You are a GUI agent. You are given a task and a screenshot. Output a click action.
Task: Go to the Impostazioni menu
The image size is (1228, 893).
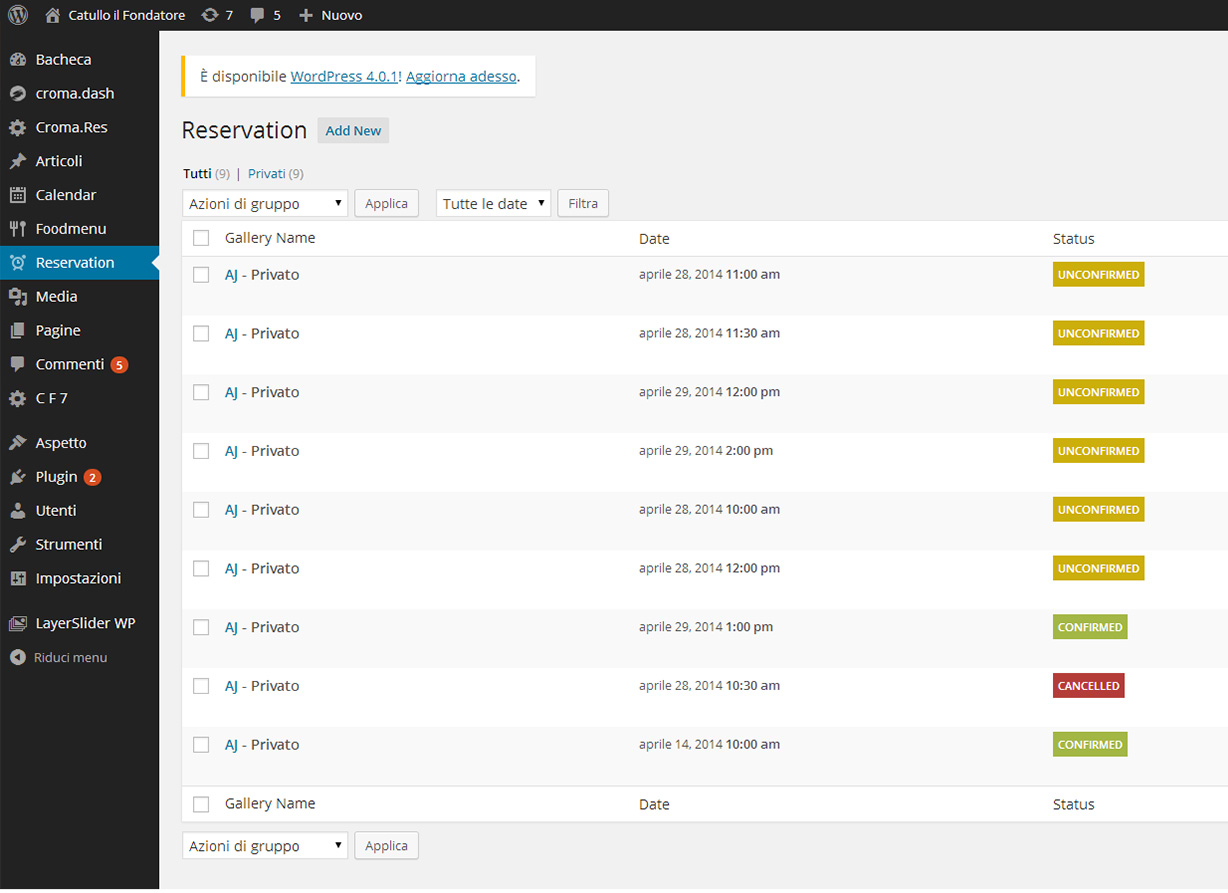click(78, 578)
